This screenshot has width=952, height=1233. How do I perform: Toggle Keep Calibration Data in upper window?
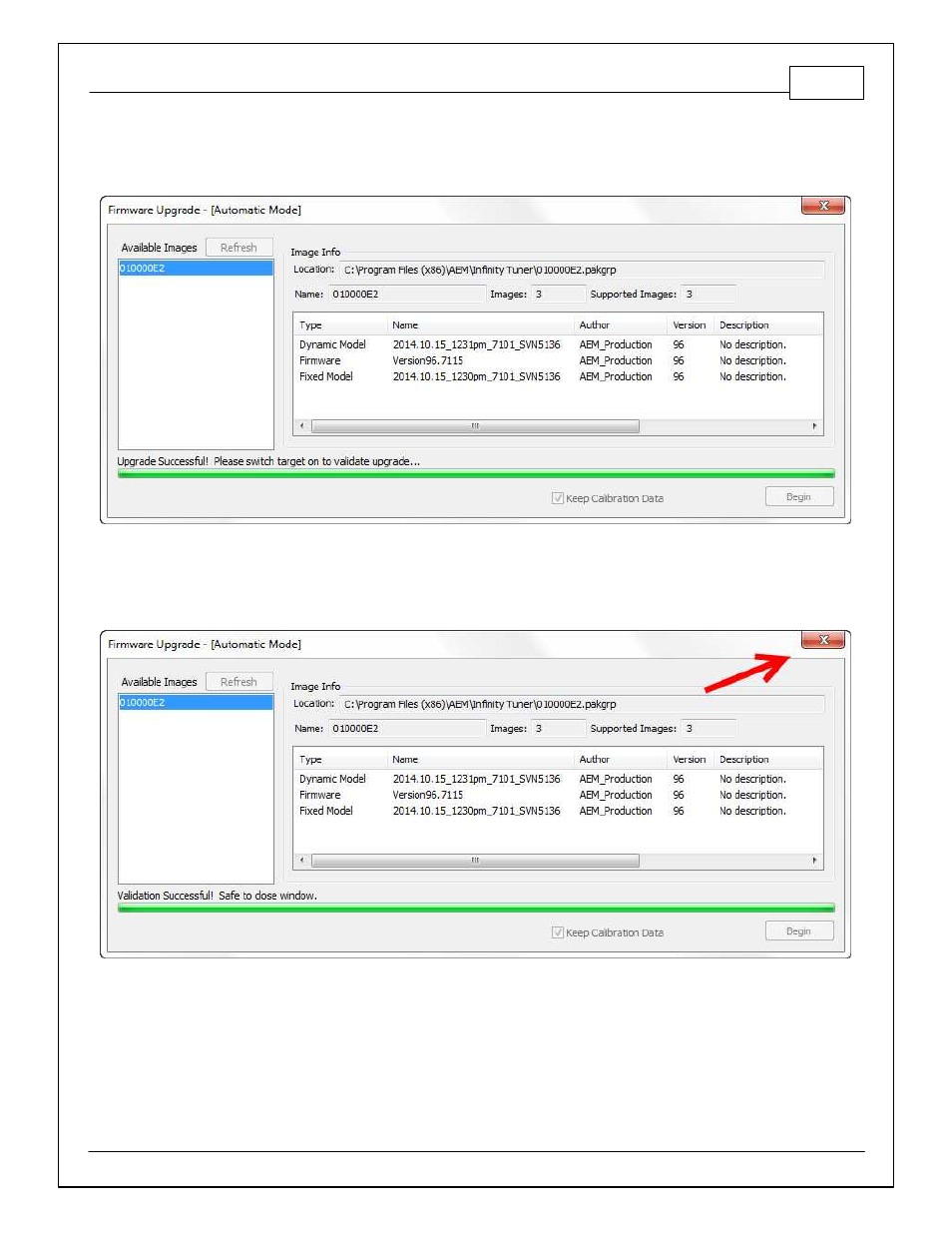558,498
